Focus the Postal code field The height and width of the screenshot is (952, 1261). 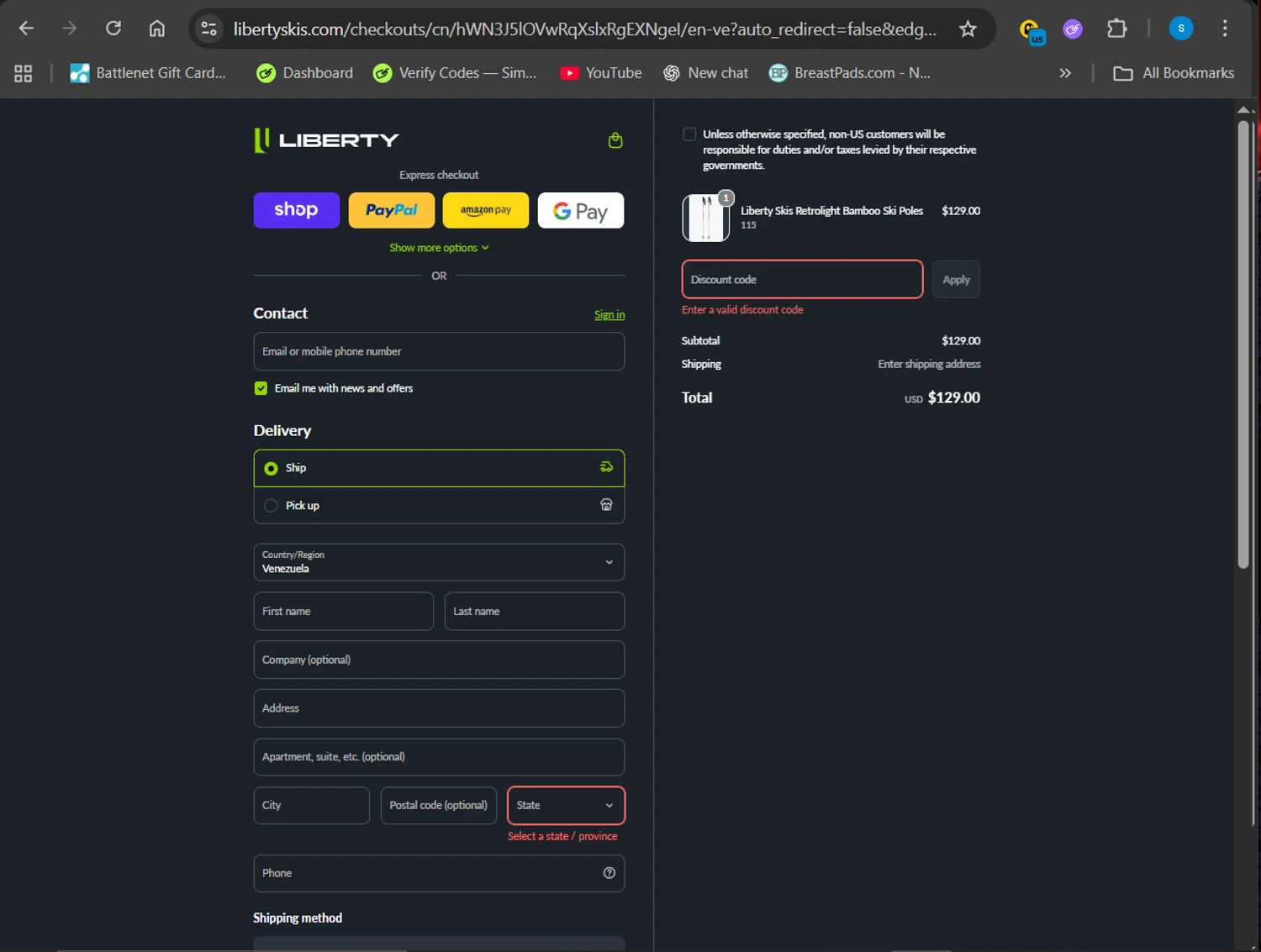(439, 805)
